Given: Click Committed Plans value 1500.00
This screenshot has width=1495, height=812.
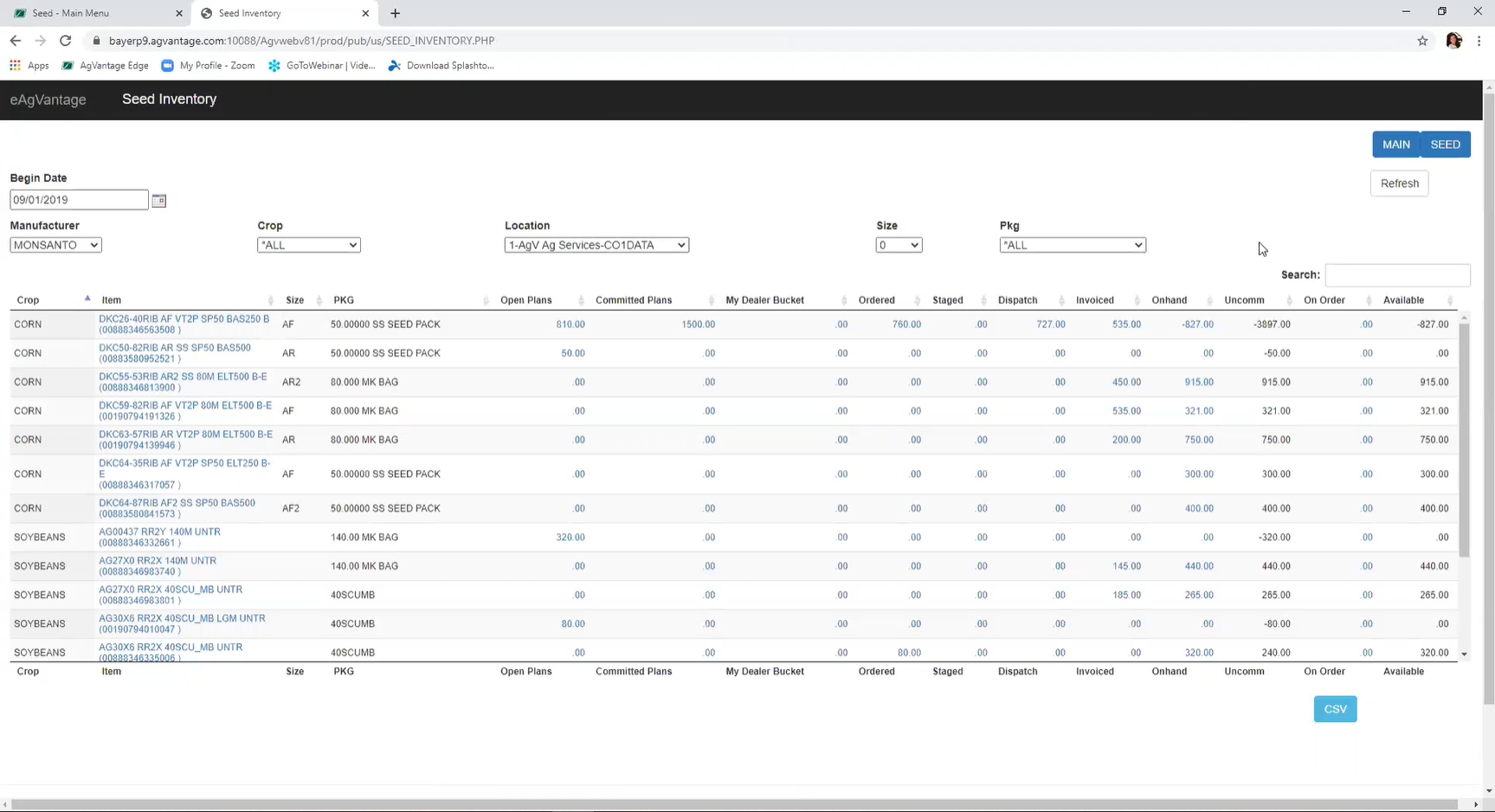Looking at the screenshot, I should 698,325.
